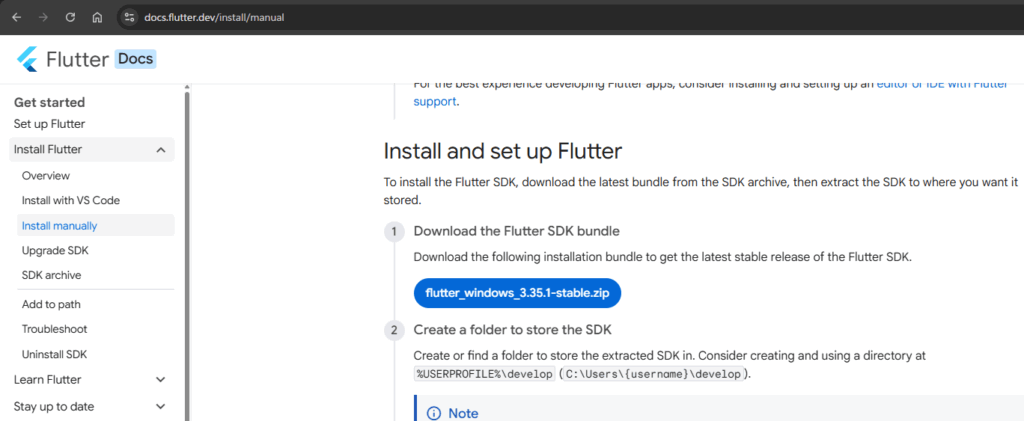This screenshot has width=1024, height=421.
Task: Collapse the Install Flutter section chevron
Action: point(161,150)
